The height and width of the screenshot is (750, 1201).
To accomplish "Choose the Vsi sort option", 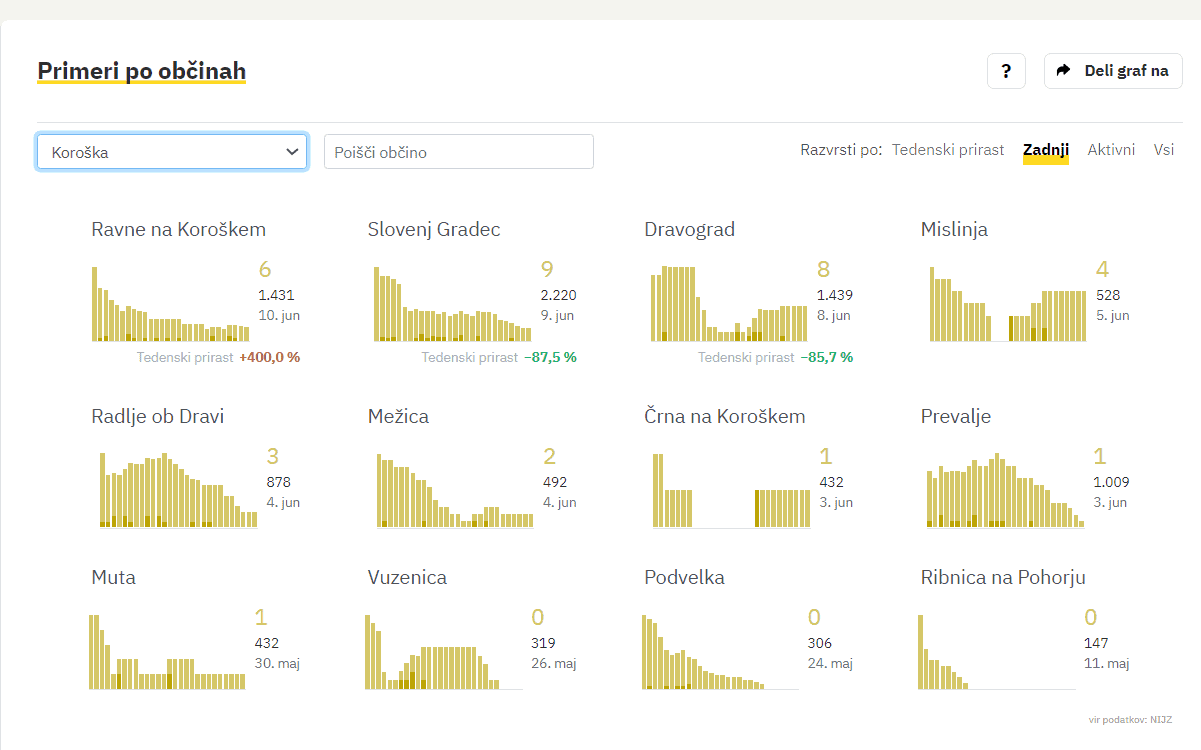I will (1163, 150).
